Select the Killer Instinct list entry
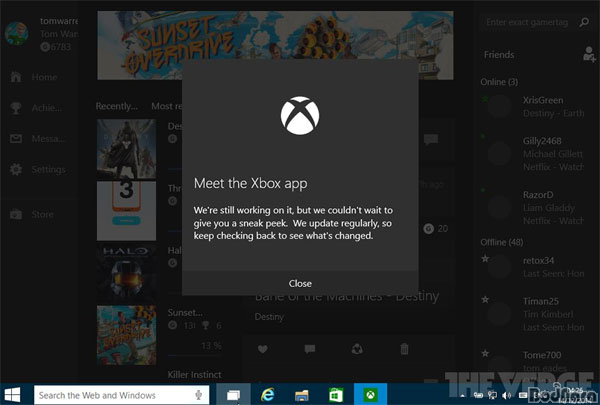Screen dimensions: 600x405 [x=194, y=374]
